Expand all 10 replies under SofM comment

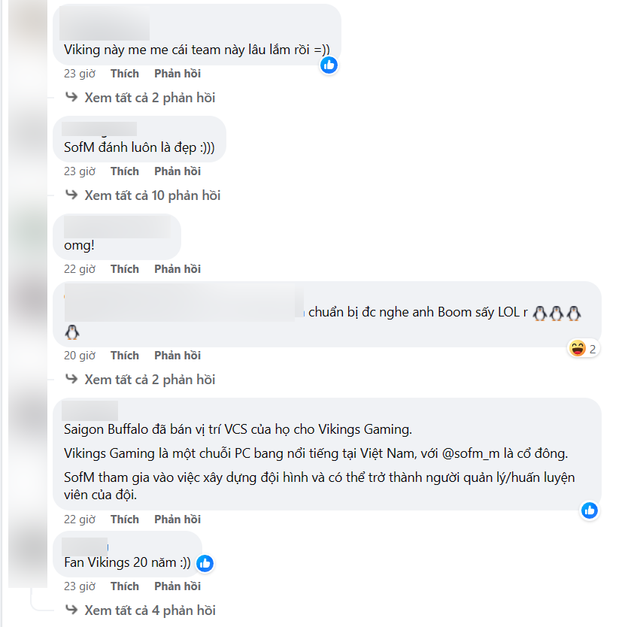point(152,195)
